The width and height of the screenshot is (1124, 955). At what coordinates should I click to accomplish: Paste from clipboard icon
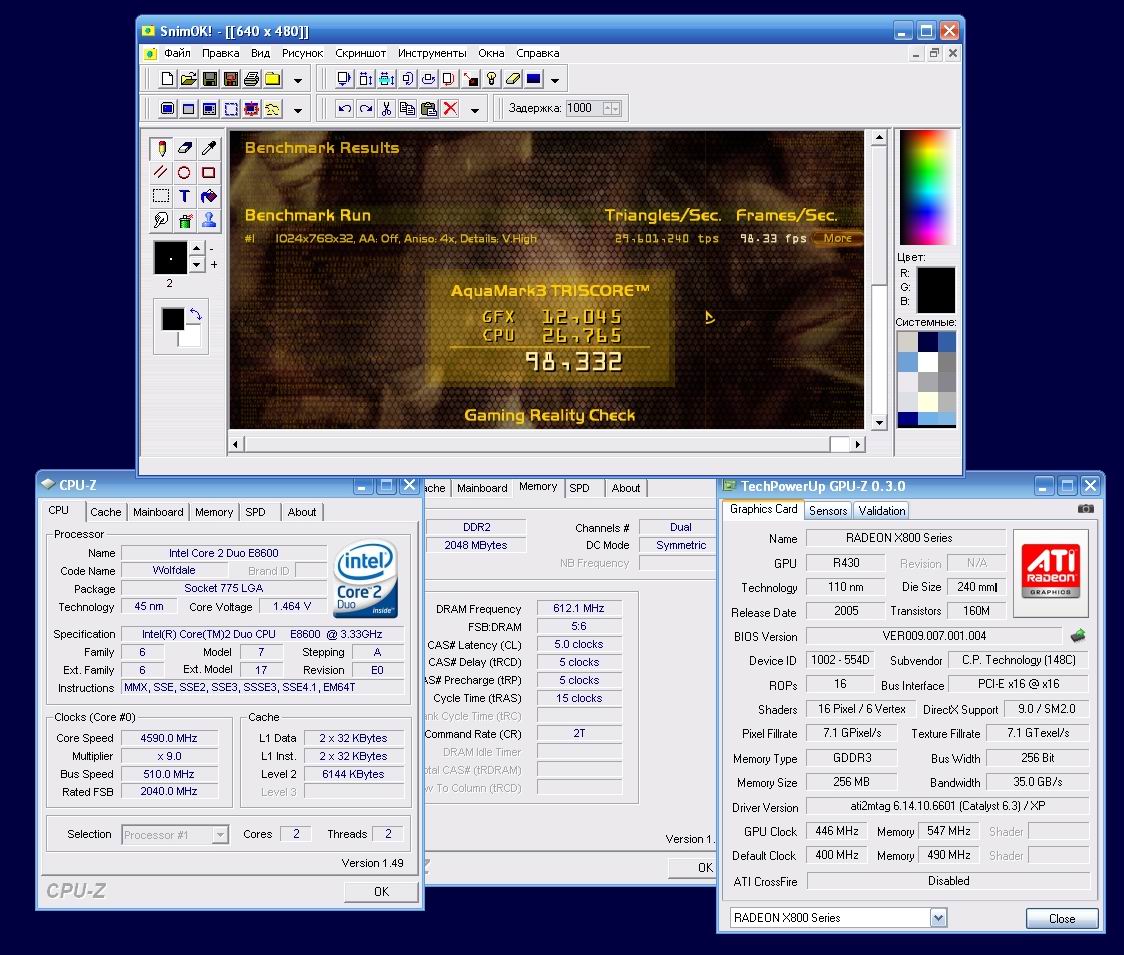point(429,108)
